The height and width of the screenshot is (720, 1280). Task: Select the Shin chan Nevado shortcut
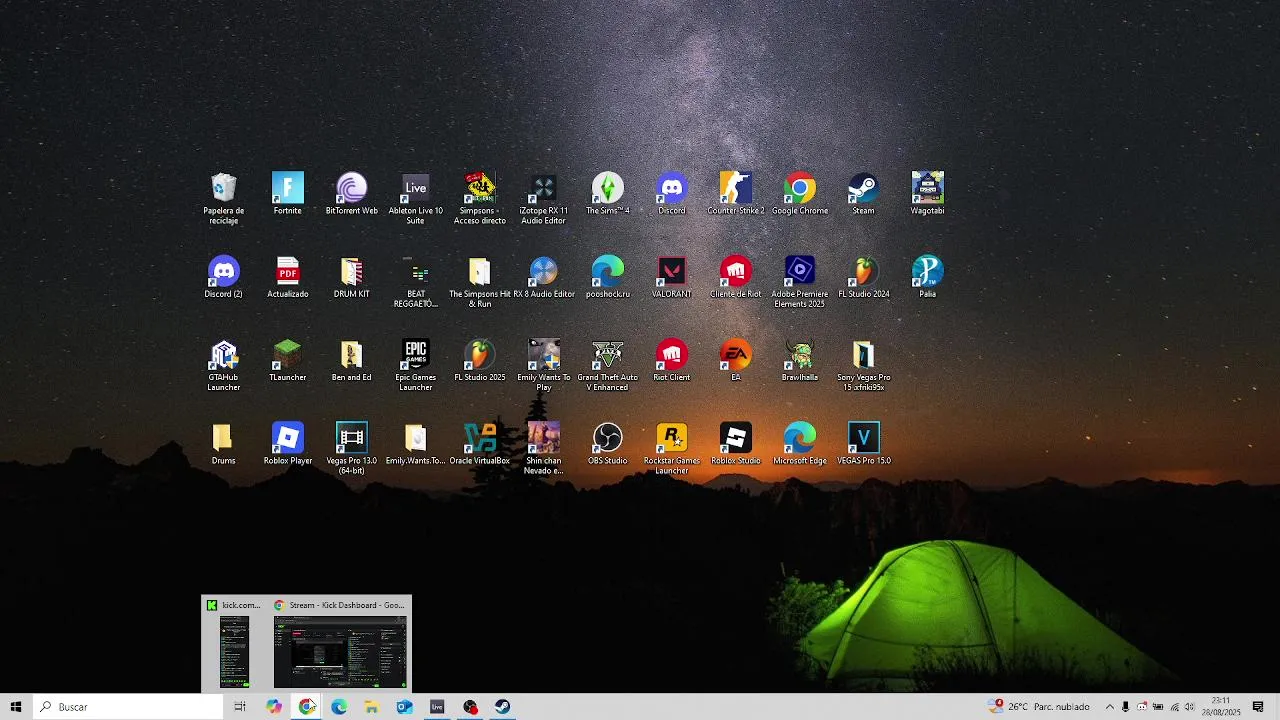click(x=544, y=448)
